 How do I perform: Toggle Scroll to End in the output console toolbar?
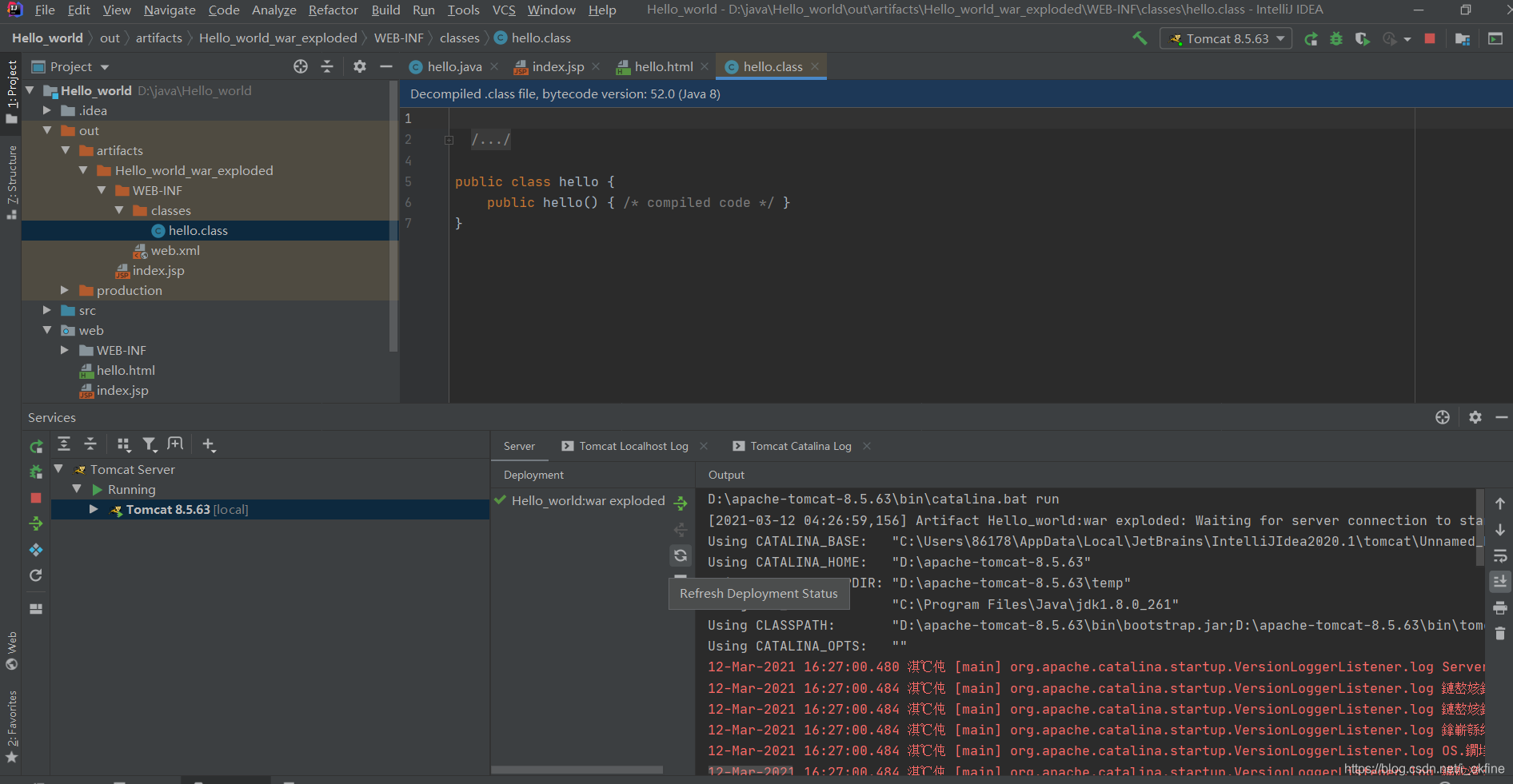click(1500, 581)
